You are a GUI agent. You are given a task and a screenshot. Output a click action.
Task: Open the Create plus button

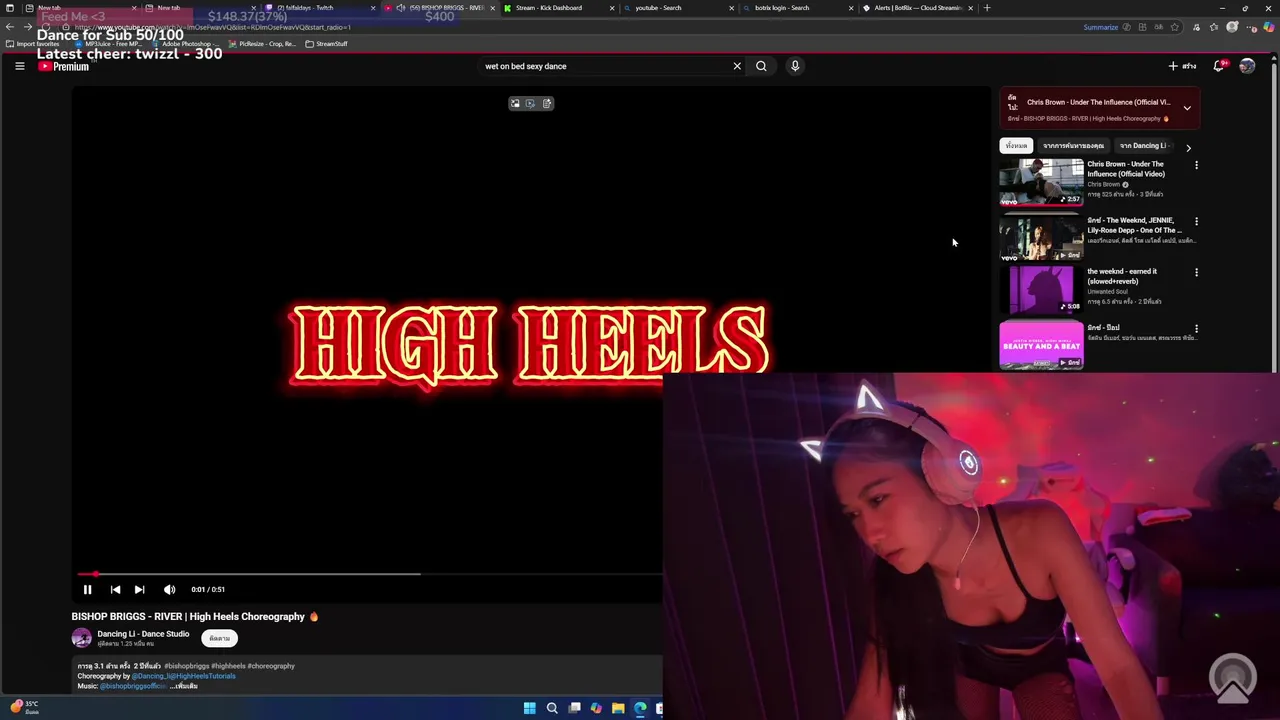click(1181, 66)
